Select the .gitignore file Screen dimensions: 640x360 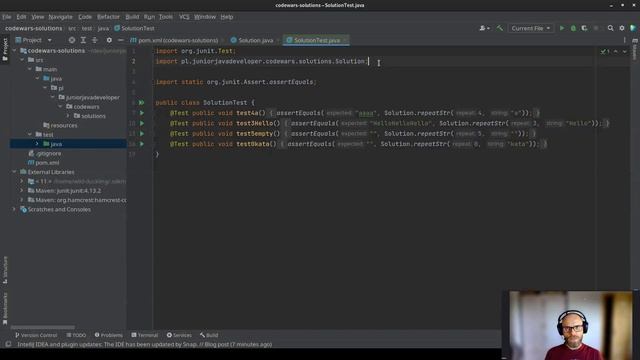(x=44, y=153)
